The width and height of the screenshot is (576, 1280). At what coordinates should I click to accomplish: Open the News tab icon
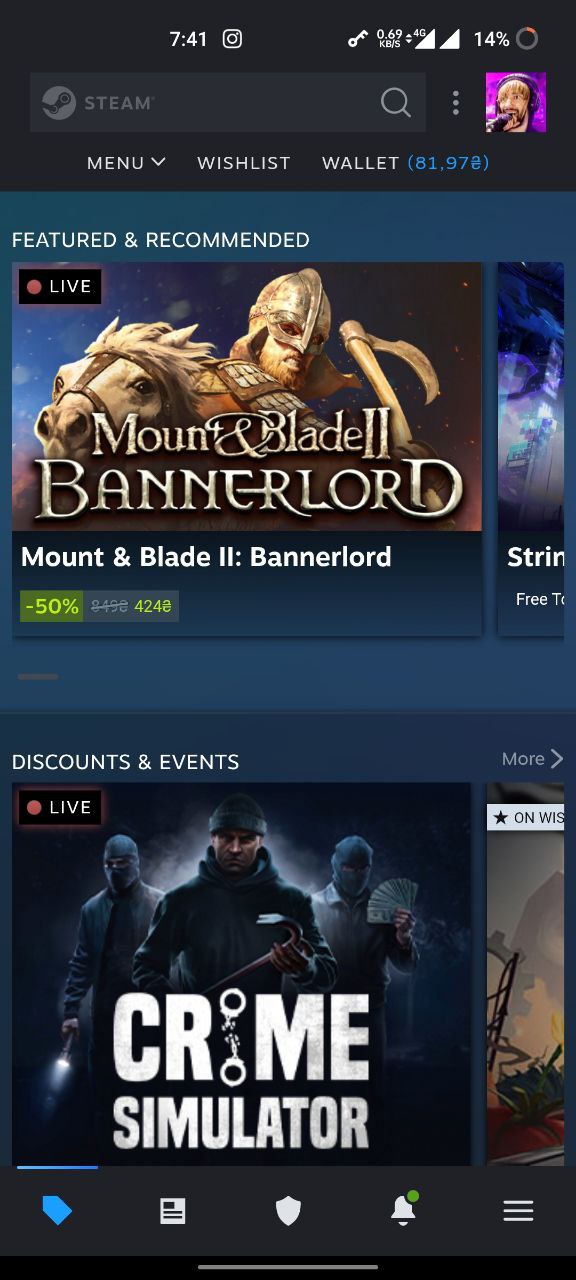point(173,1211)
